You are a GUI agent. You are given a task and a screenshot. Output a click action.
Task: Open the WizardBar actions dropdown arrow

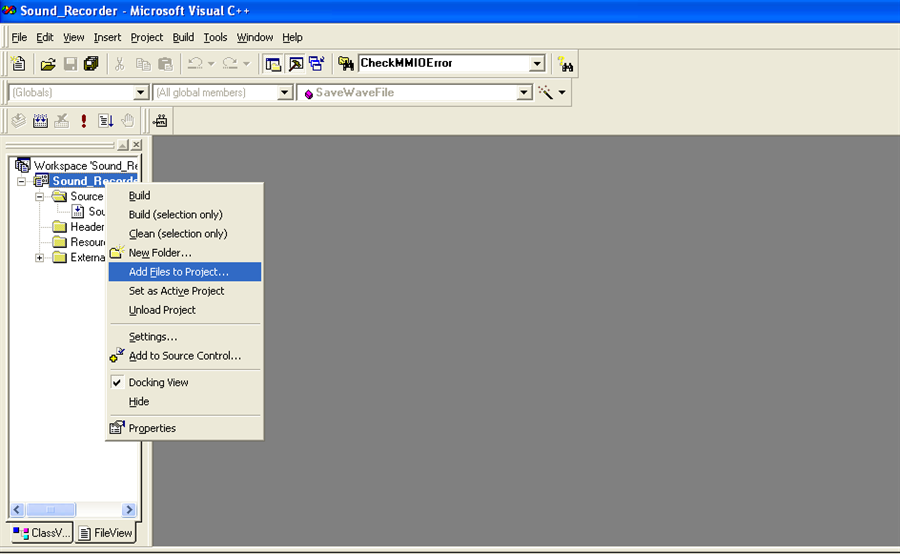coord(562,92)
